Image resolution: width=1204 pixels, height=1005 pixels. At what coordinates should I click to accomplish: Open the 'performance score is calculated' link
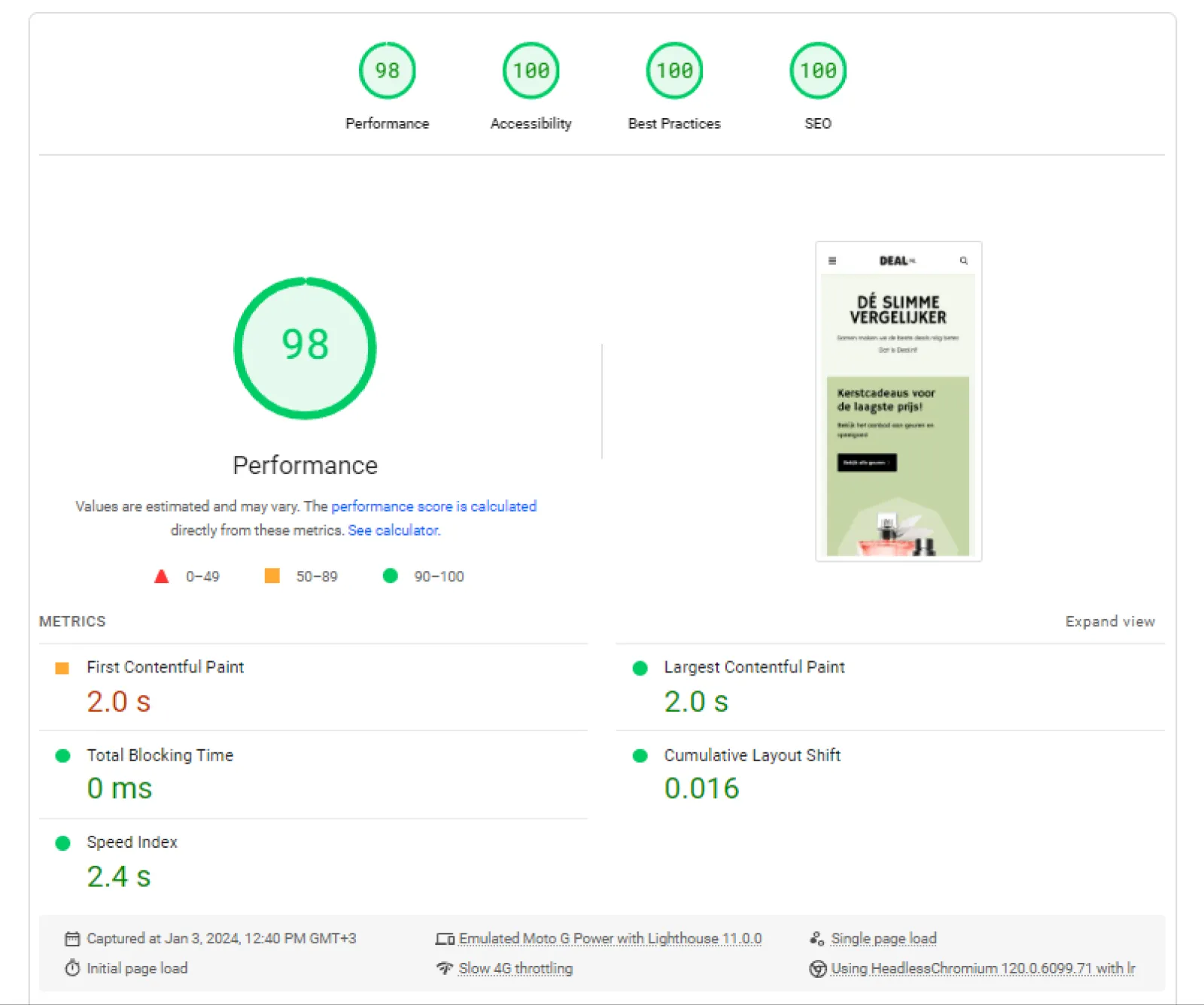click(x=434, y=506)
